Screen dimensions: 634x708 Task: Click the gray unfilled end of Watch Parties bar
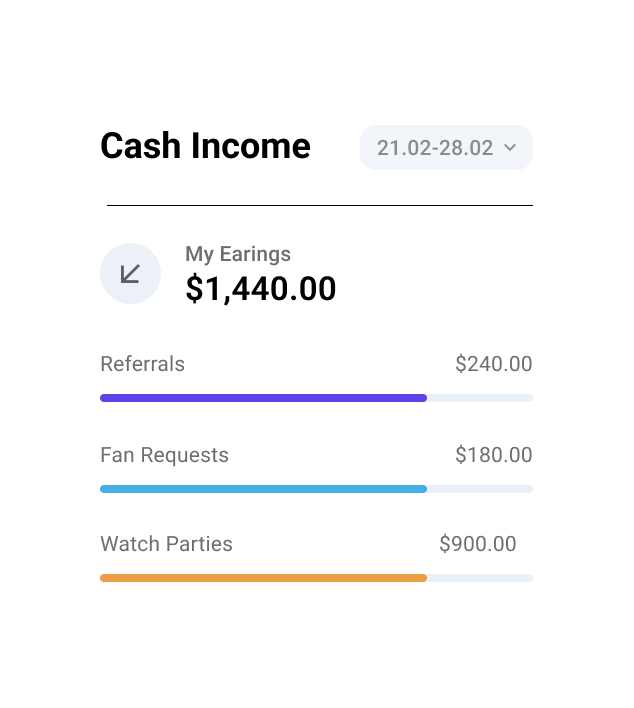(480, 578)
